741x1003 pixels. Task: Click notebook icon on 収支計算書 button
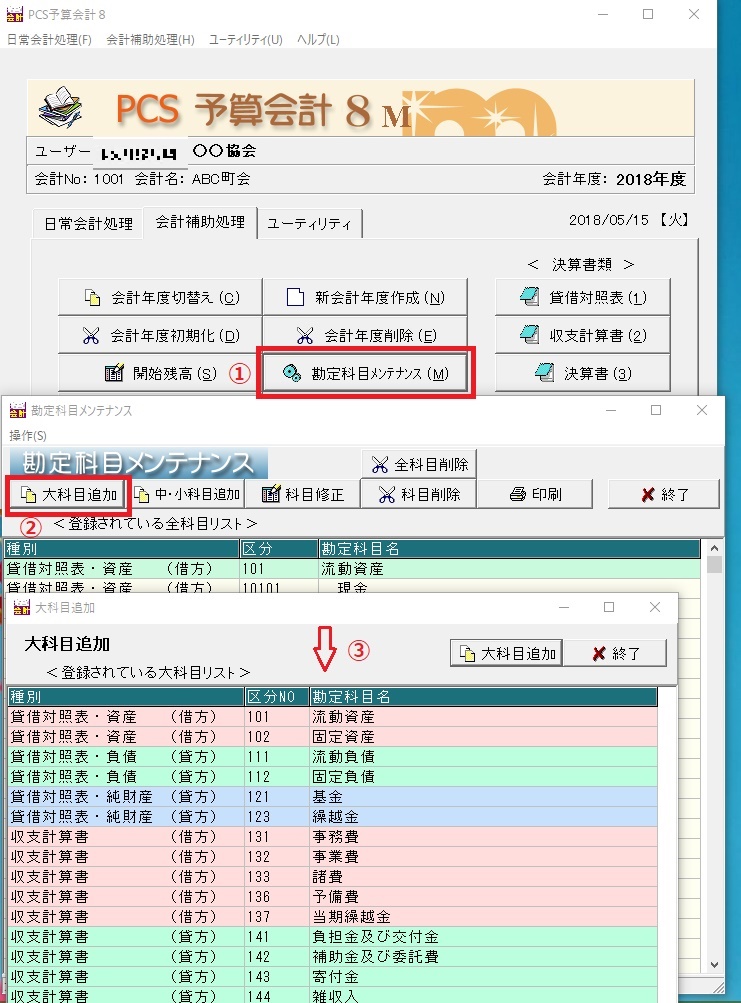[529, 334]
